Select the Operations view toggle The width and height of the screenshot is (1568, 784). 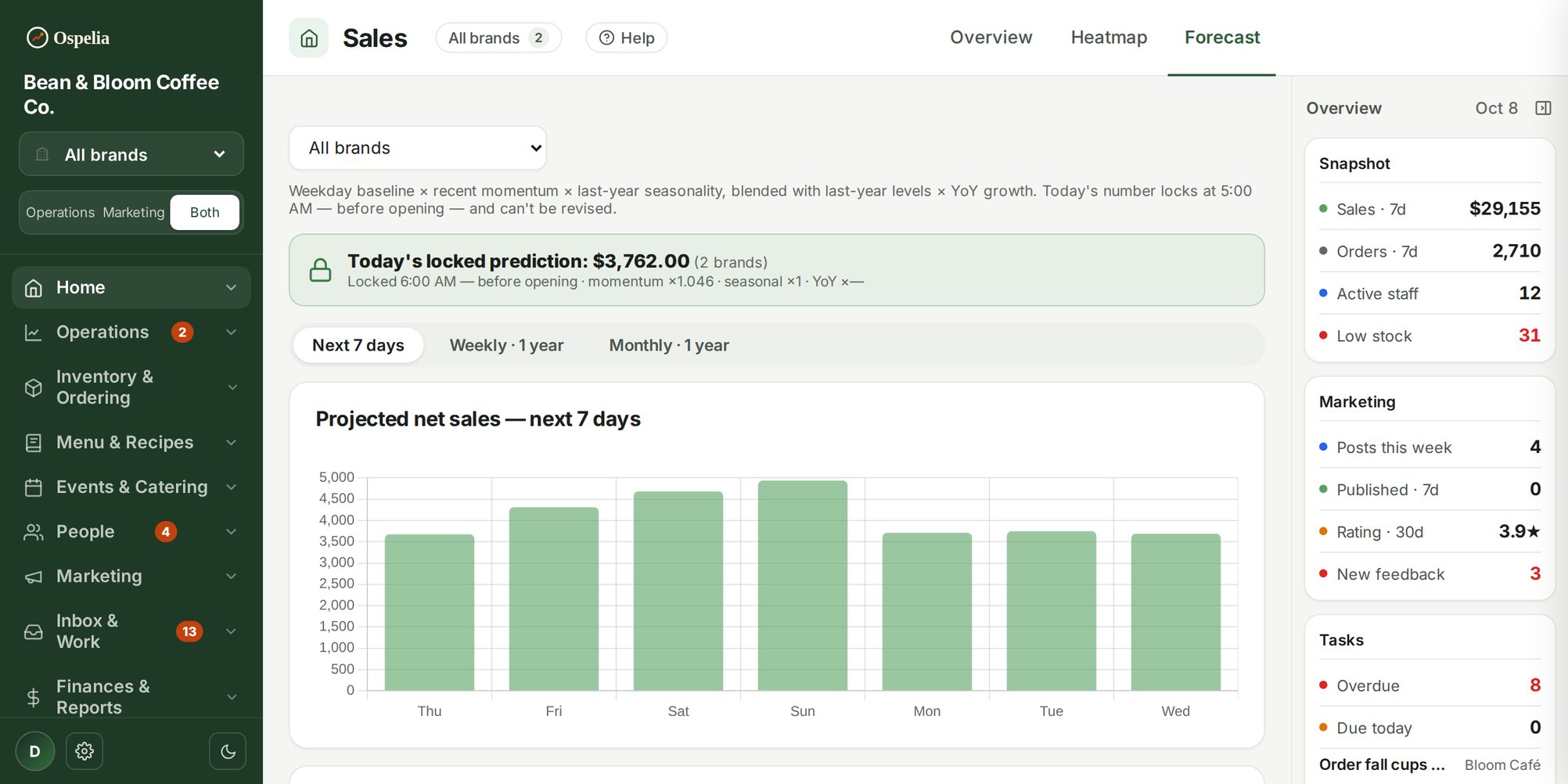(x=60, y=212)
